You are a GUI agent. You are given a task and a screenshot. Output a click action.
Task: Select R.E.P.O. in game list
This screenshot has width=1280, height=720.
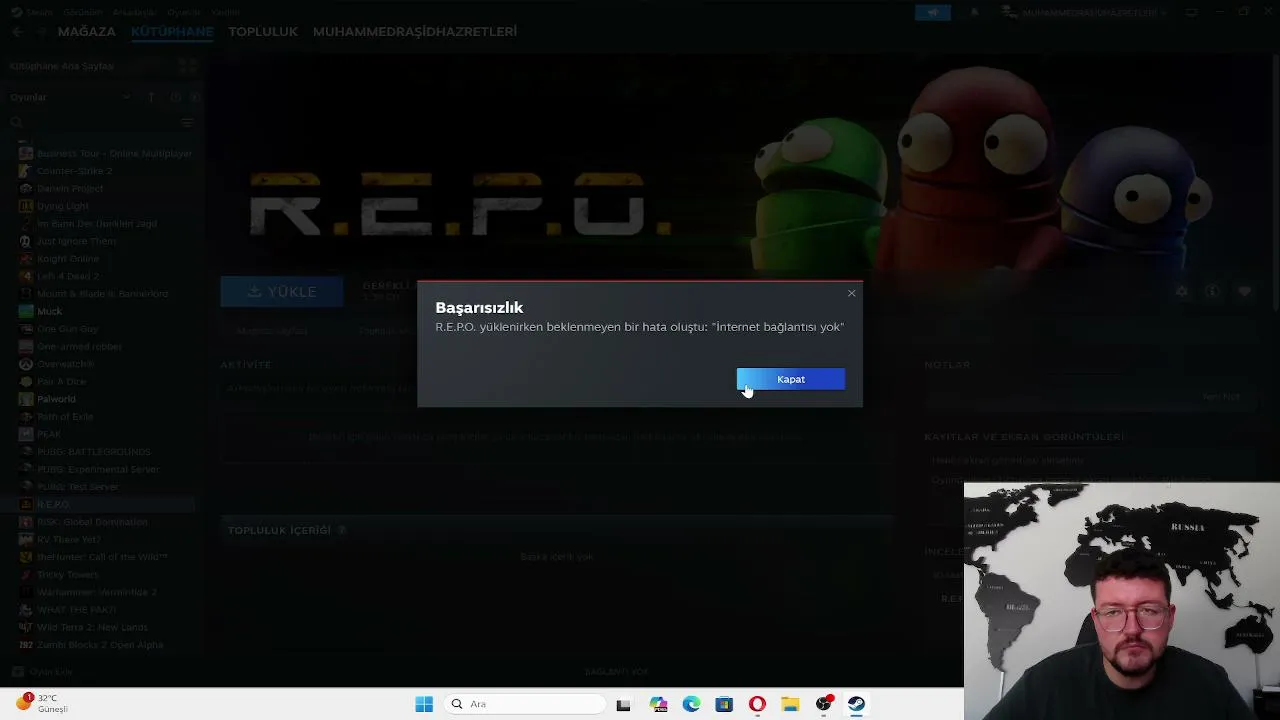(x=100, y=504)
